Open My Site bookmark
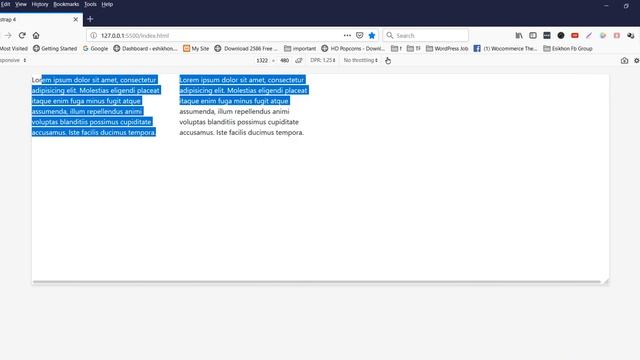 196,48
